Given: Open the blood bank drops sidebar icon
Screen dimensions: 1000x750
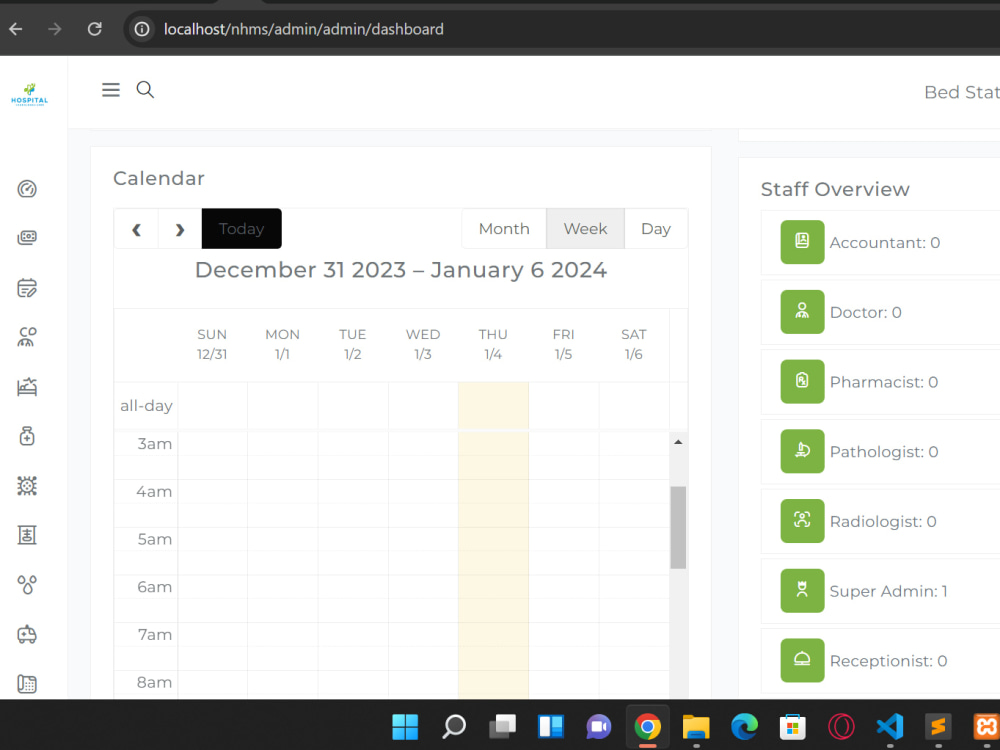Looking at the screenshot, I should click(x=27, y=584).
